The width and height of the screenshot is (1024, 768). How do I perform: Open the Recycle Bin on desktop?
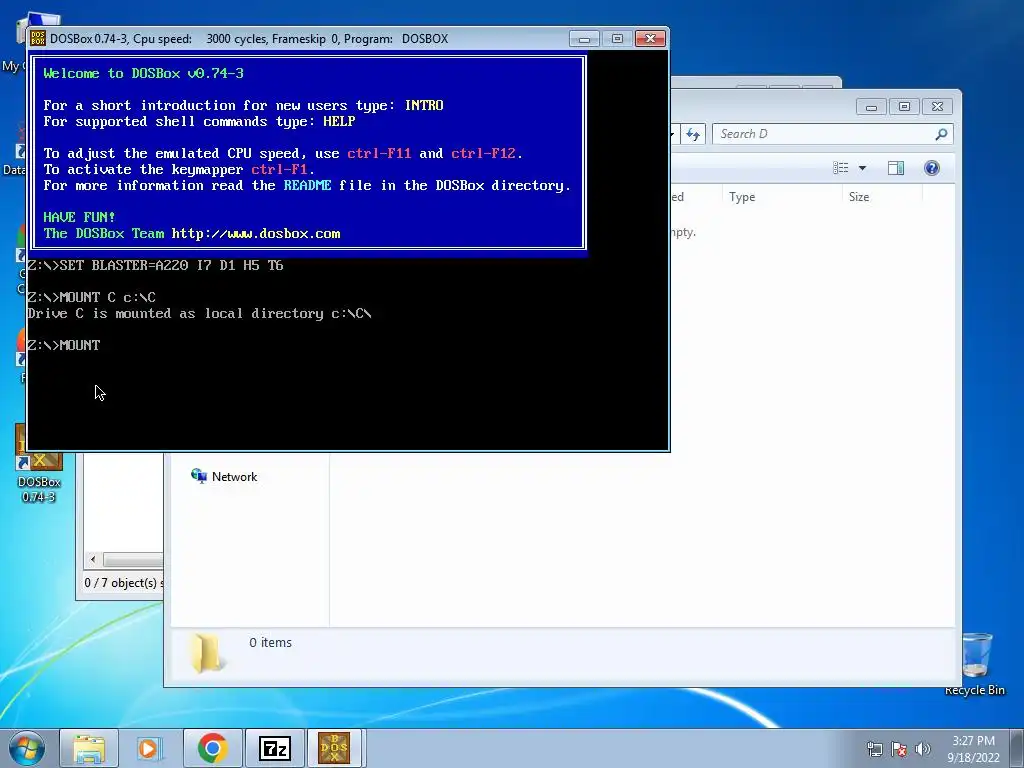[x=976, y=664]
